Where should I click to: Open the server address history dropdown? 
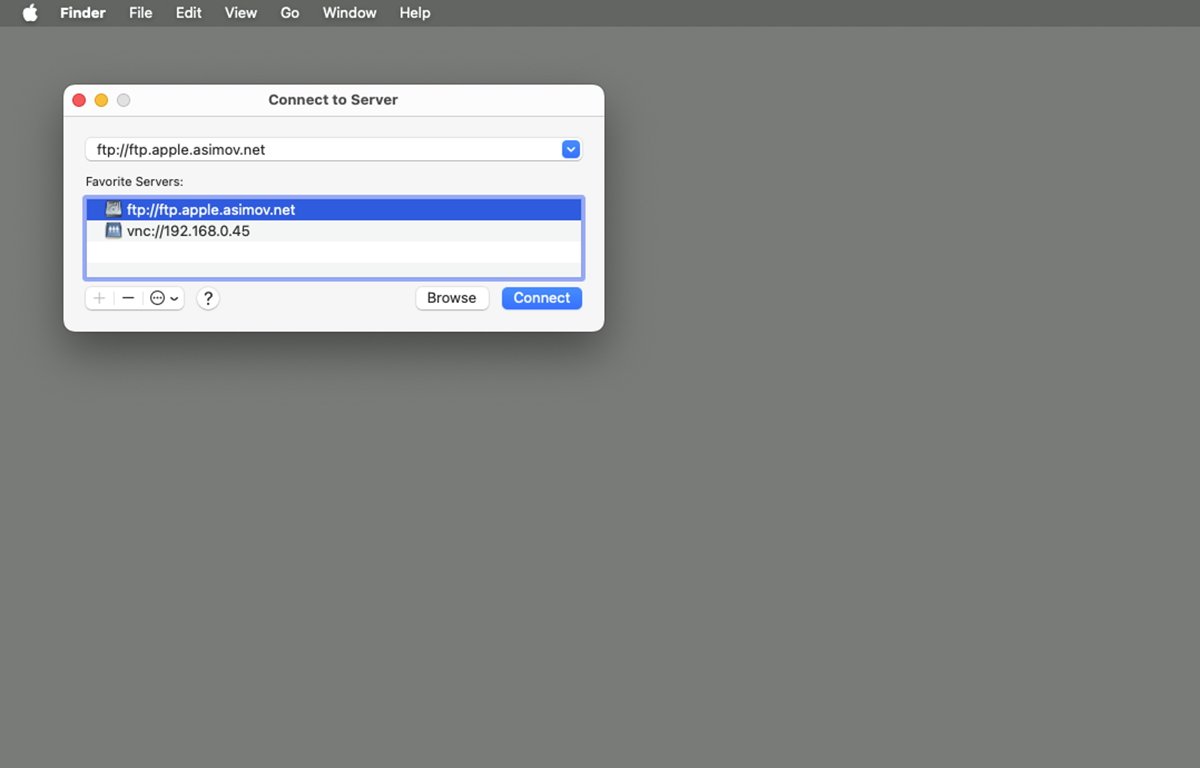(570, 148)
